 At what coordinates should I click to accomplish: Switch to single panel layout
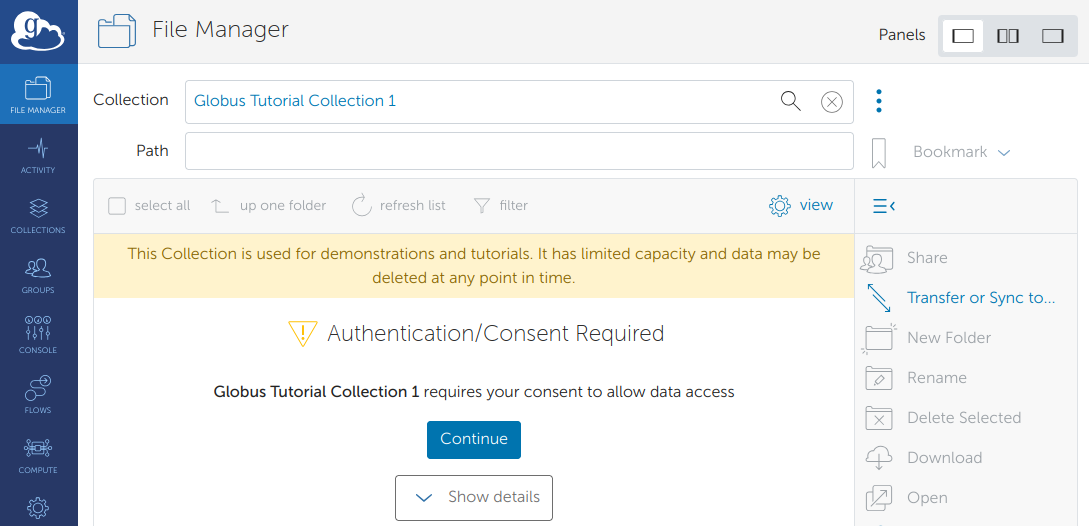(963, 36)
